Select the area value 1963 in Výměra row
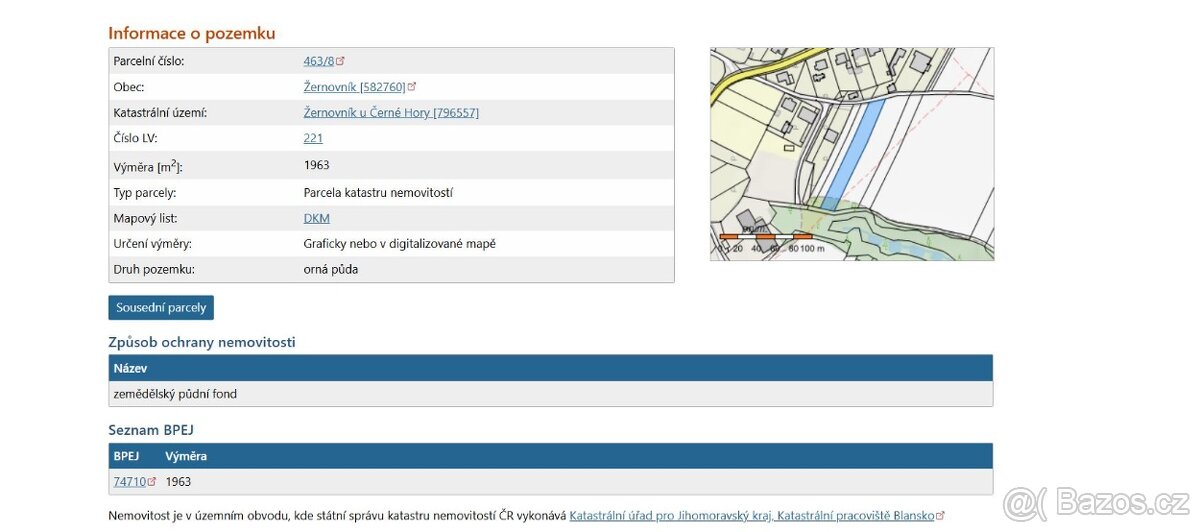This screenshot has height=532, width=1200. click(316, 165)
